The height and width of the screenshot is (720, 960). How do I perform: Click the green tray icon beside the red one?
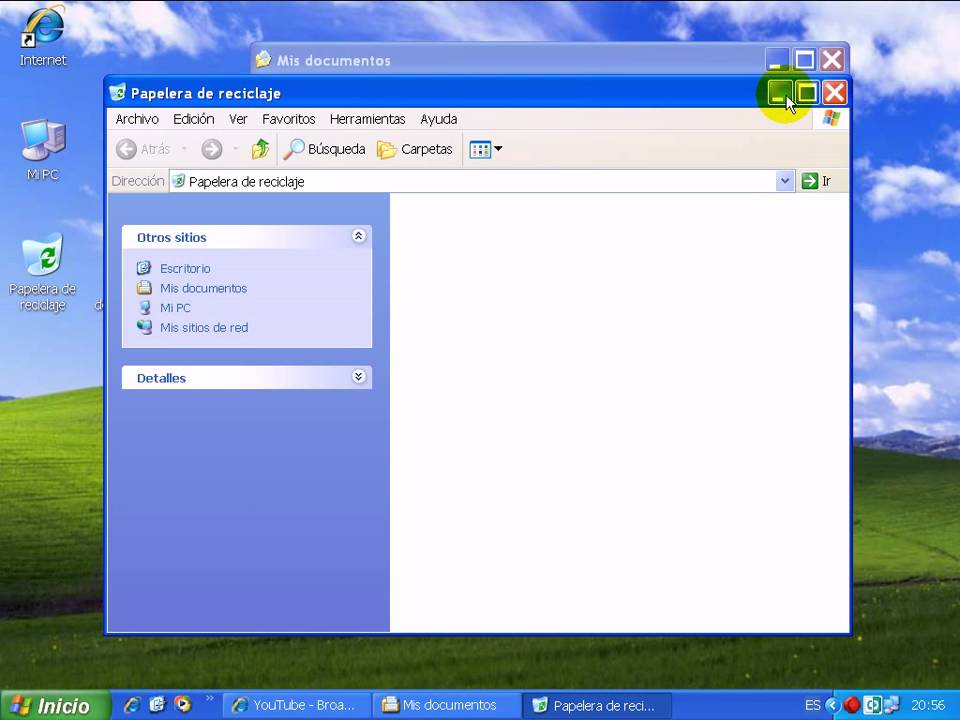tap(872, 705)
